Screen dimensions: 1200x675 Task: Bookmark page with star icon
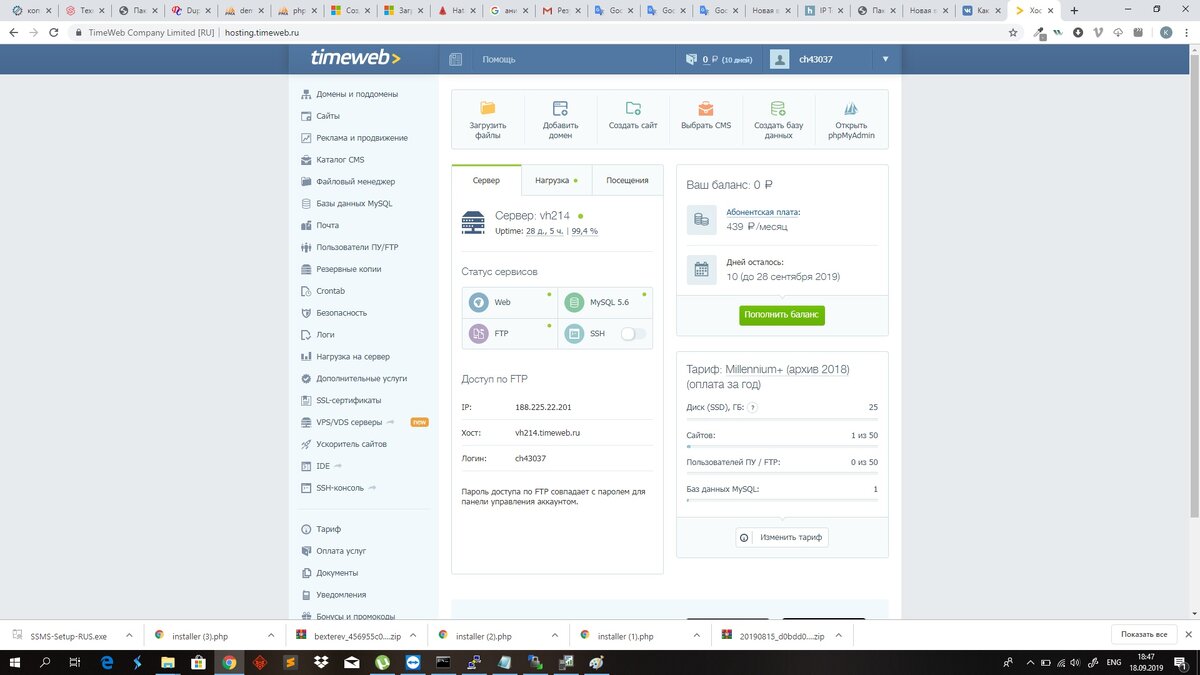[1013, 32]
